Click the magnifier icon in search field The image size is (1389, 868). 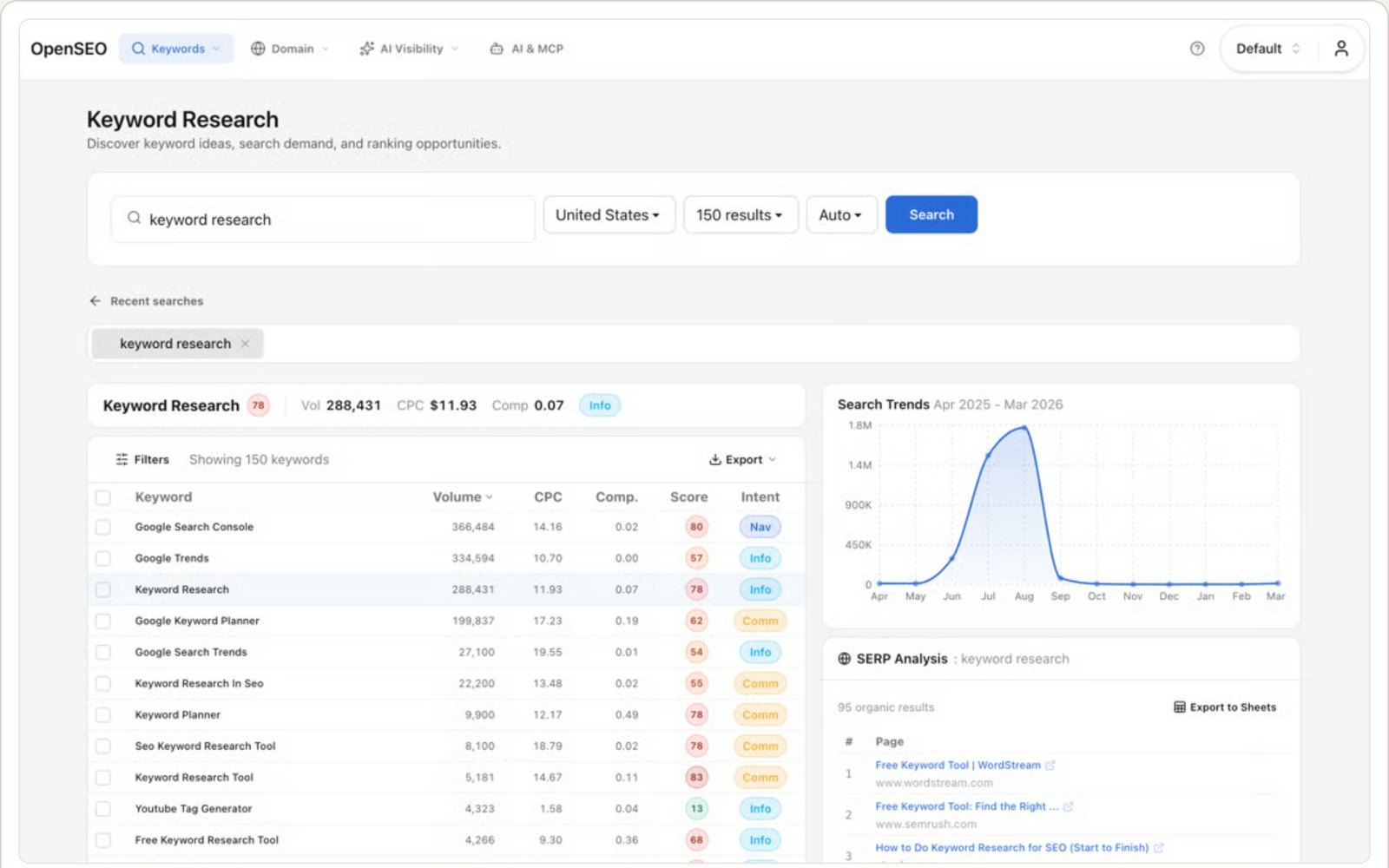tap(134, 218)
